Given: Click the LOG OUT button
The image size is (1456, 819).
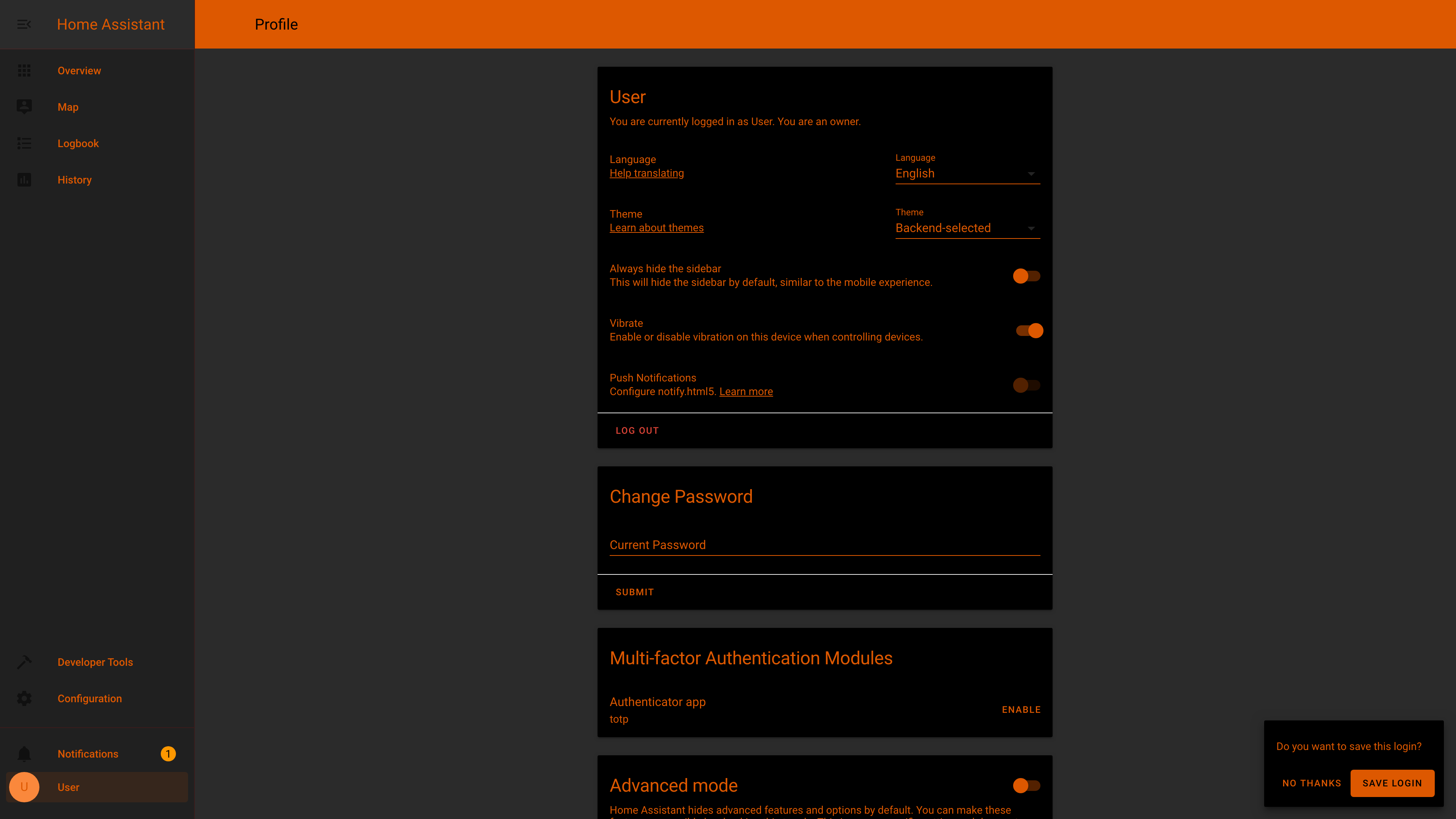Looking at the screenshot, I should coord(637,431).
